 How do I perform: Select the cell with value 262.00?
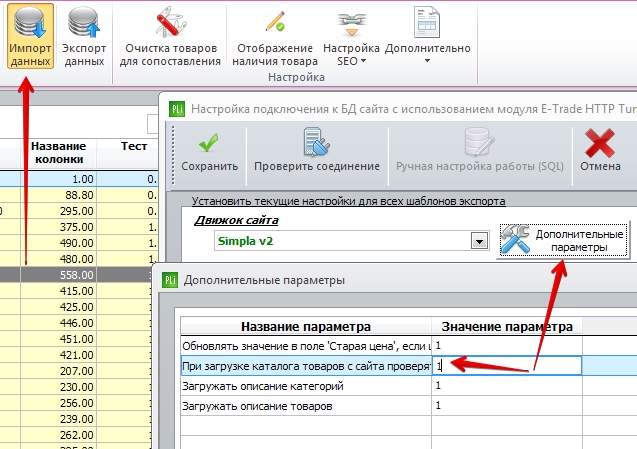[58, 435]
